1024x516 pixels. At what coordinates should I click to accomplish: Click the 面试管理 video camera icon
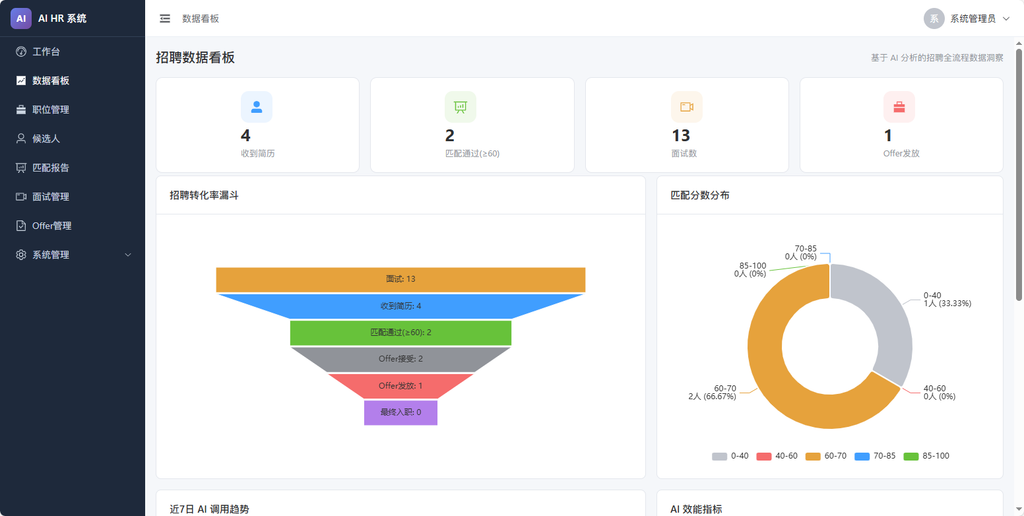click(21, 197)
